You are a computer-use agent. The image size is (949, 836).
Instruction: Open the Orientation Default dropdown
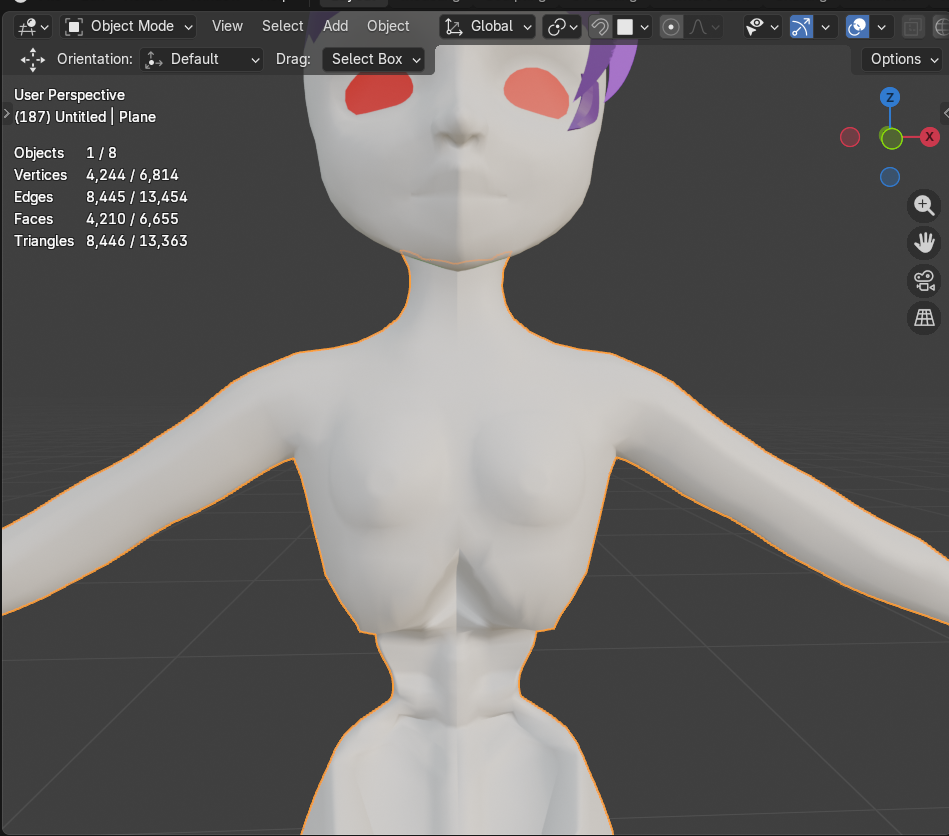202,59
